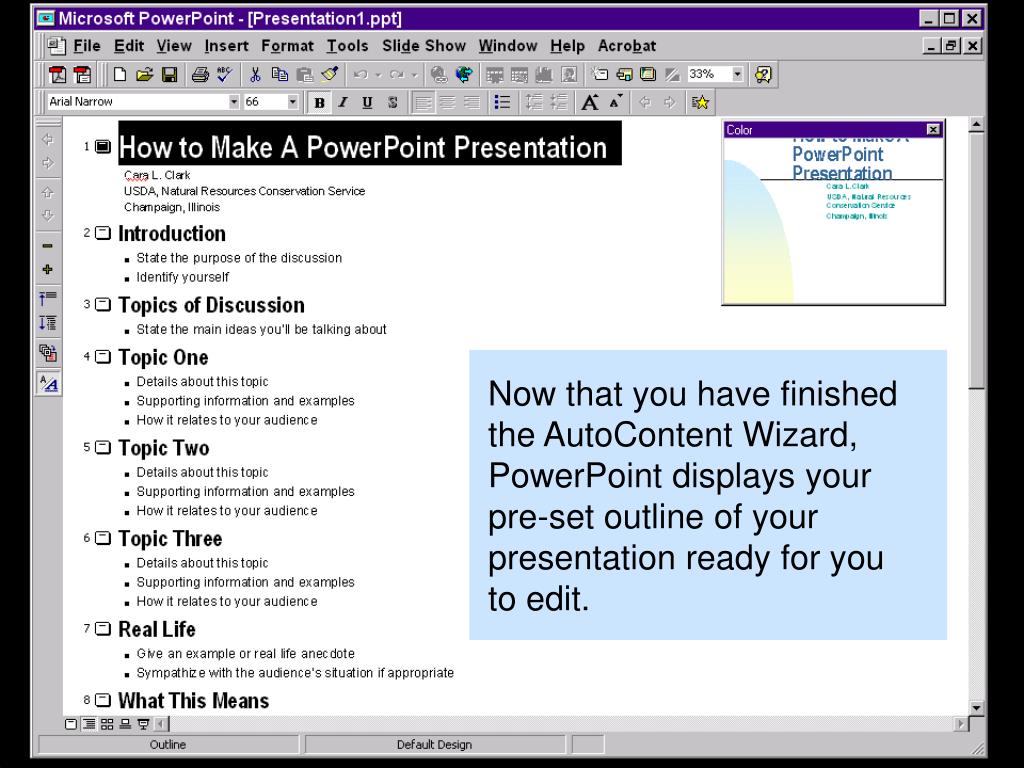The image size is (1024, 768).
Task: Click the Default Design status bar button
Action: click(434, 745)
